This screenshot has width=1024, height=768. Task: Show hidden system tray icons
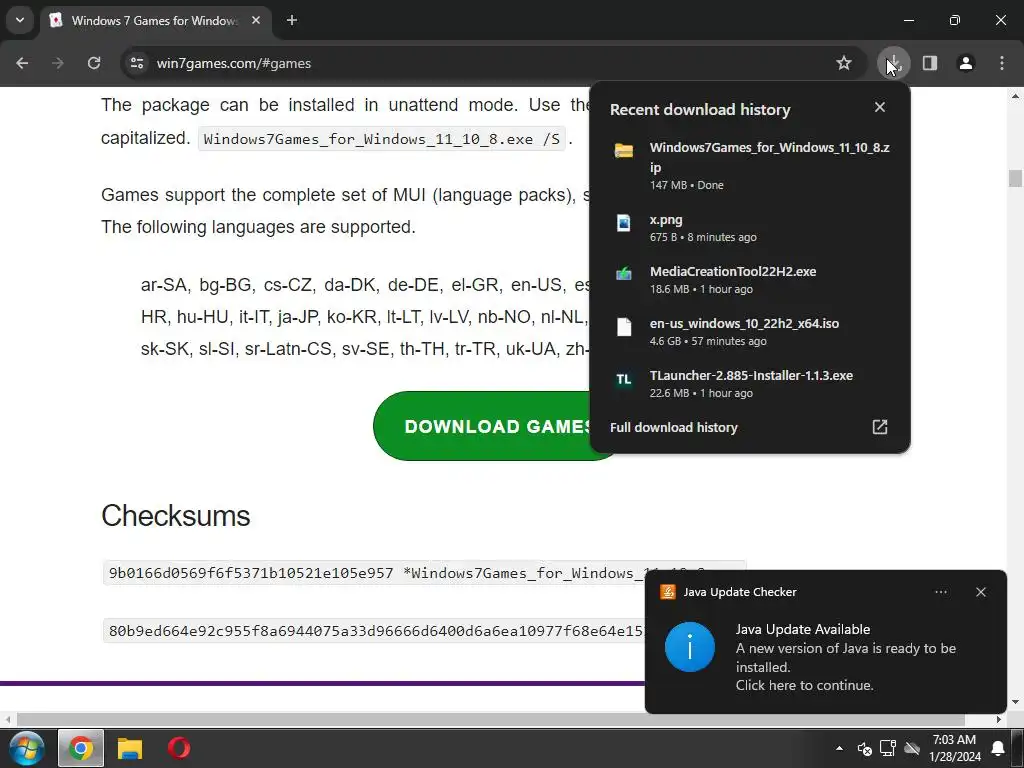click(839, 748)
